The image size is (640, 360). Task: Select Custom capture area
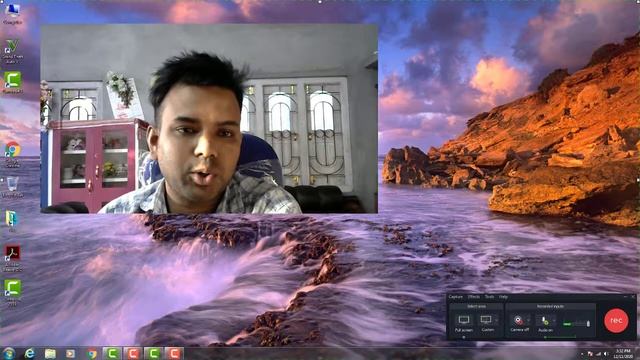(x=487, y=323)
